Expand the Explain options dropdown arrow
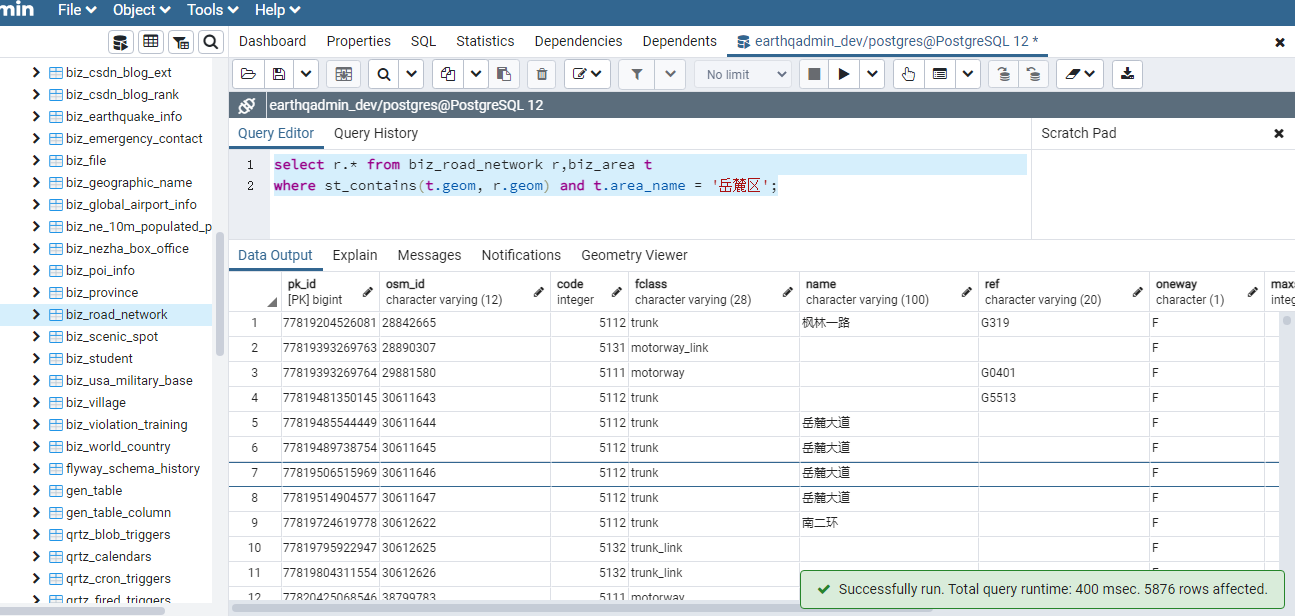 [x=967, y=74]
